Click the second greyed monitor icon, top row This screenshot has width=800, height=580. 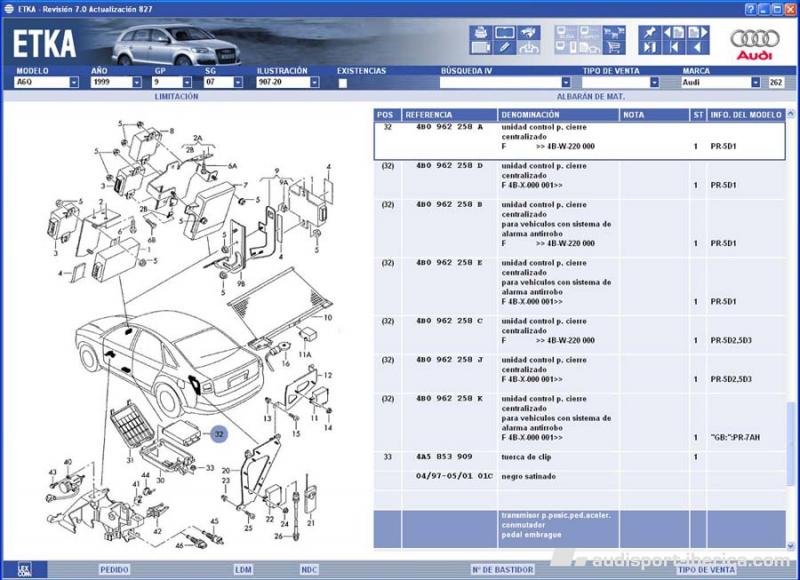[x=590, y=33]
